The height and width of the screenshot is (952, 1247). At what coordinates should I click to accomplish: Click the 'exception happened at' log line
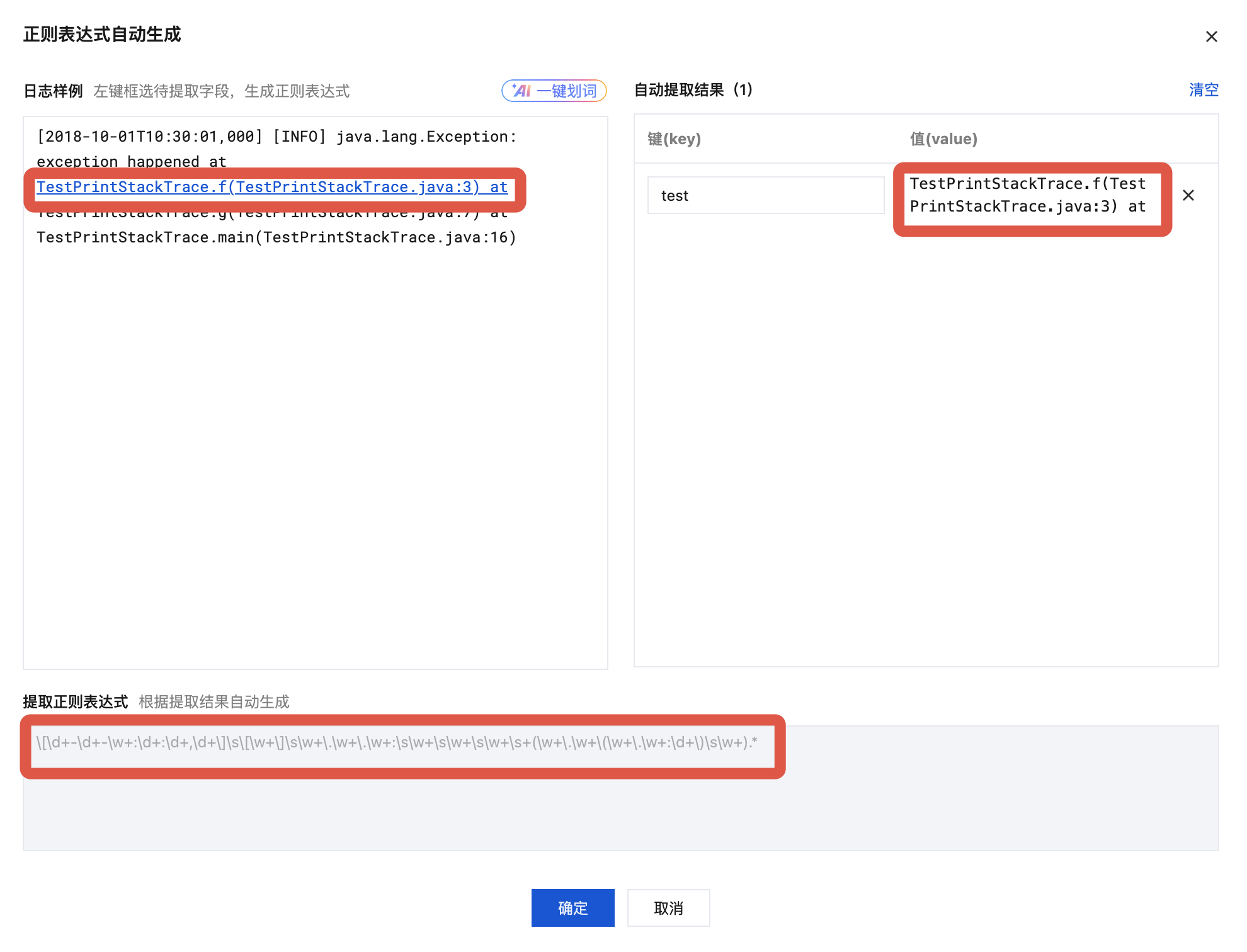[x=131, y=162]
